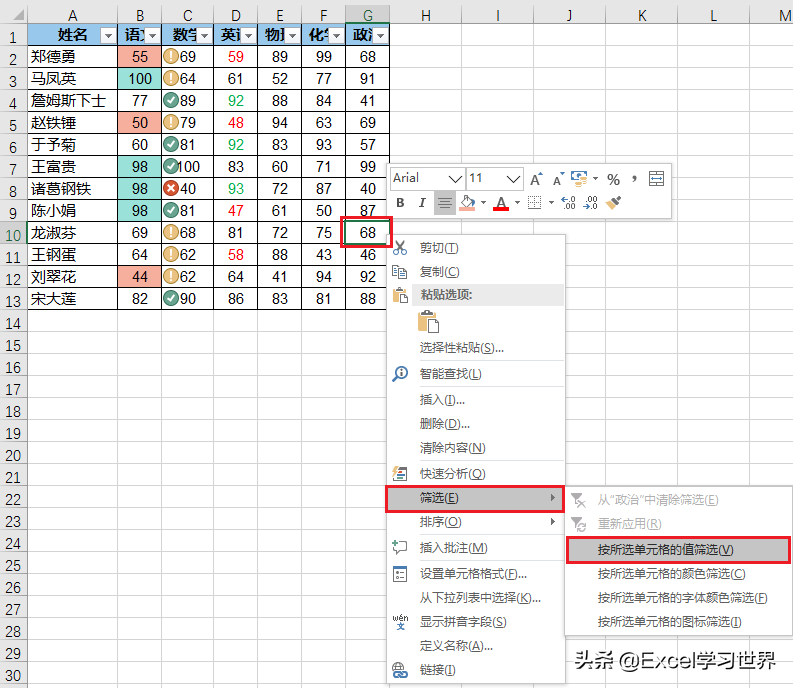Choose 定义名称(A)... define name
This screenshot has height=688, width=793.
[476, 646]
